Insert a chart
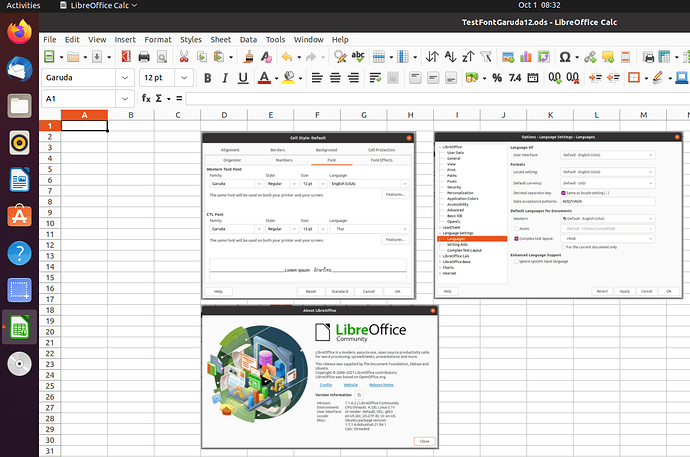 (x=526, y=57)
